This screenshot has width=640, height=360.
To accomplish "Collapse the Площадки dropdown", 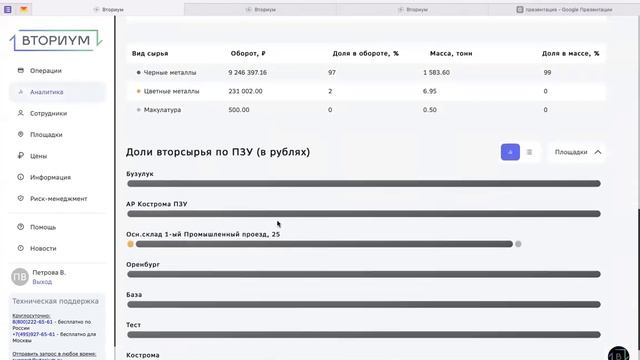I will click(578, 152).
